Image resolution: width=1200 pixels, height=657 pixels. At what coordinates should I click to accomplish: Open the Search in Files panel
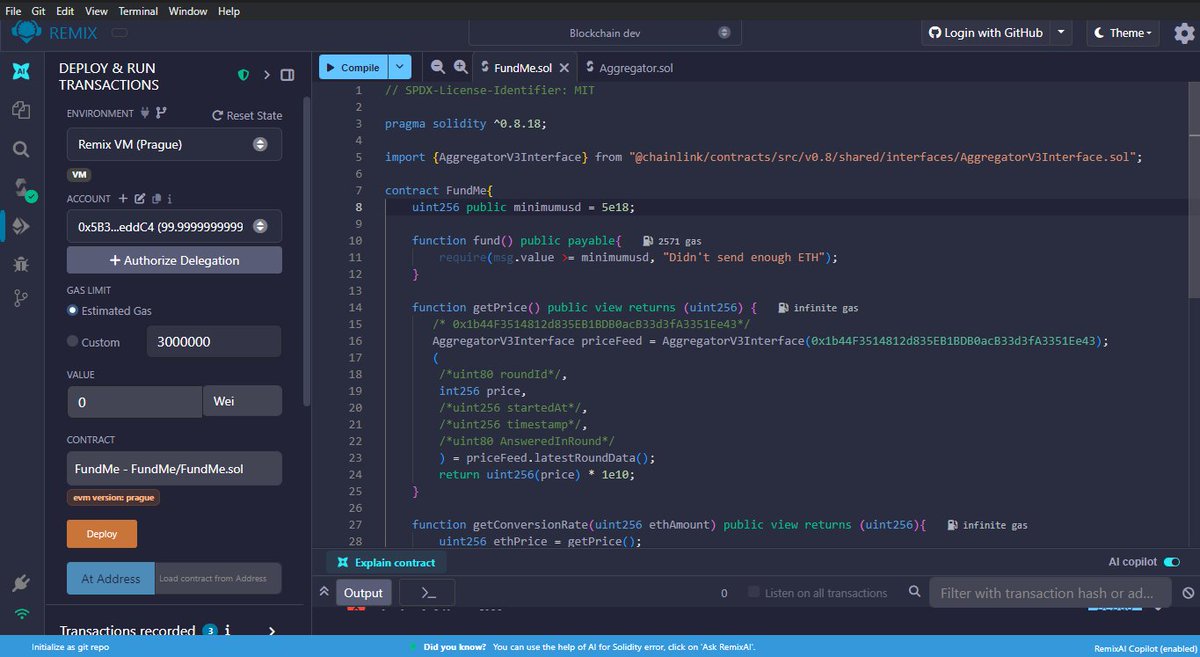[21, 150]
